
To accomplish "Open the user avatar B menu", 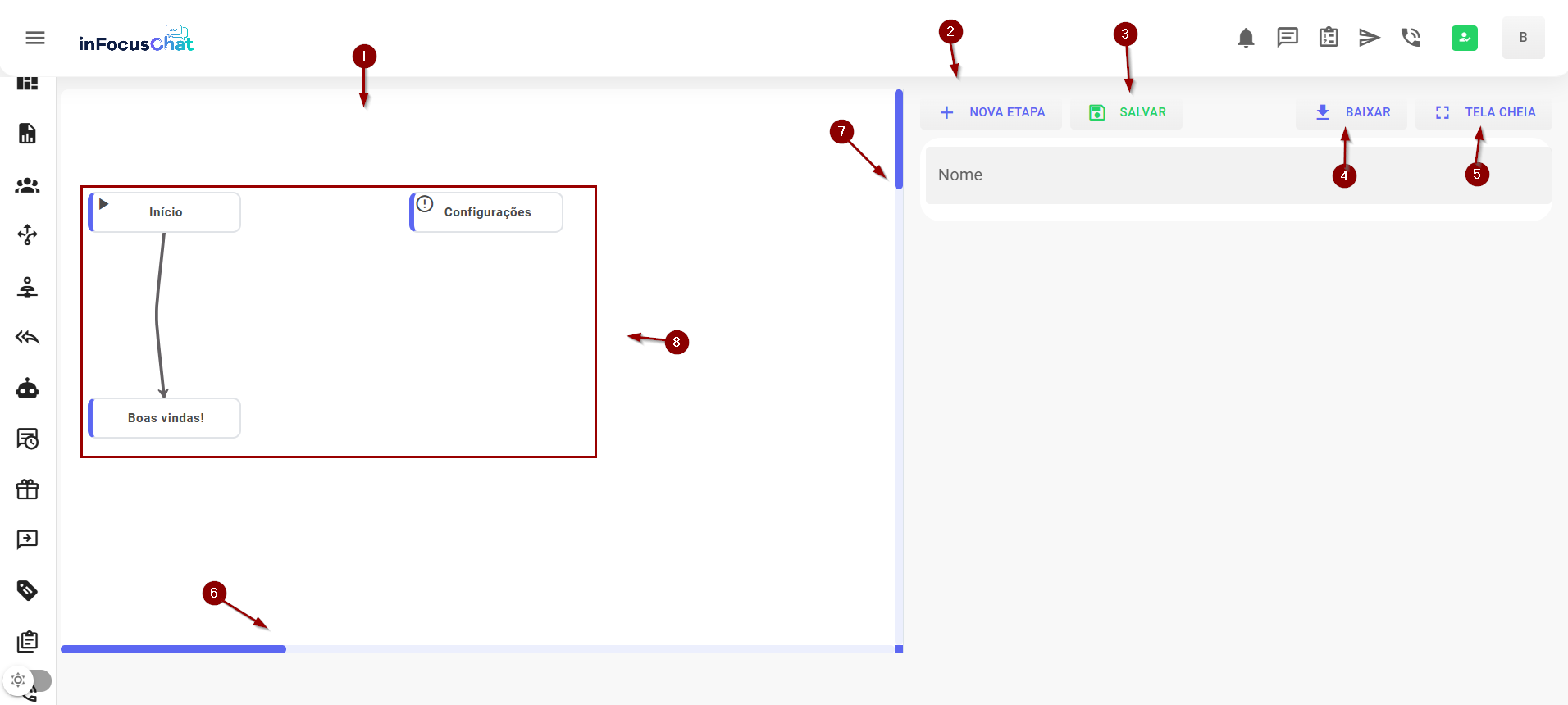I will tap(1523, 38).
